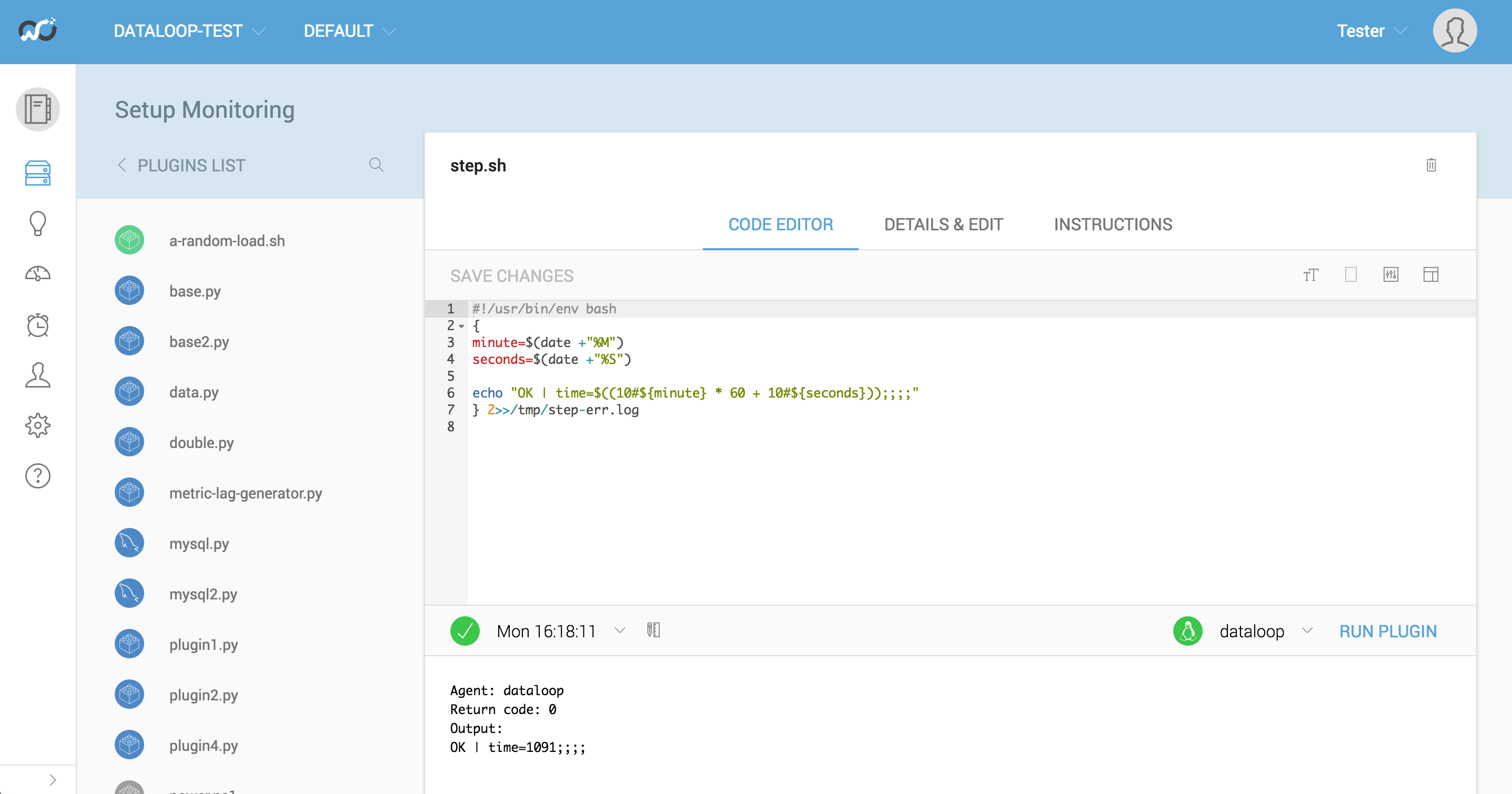Open the dataloop agent selector dropdown
This screenshot has height=794, width=1512.
[1307, 631]
